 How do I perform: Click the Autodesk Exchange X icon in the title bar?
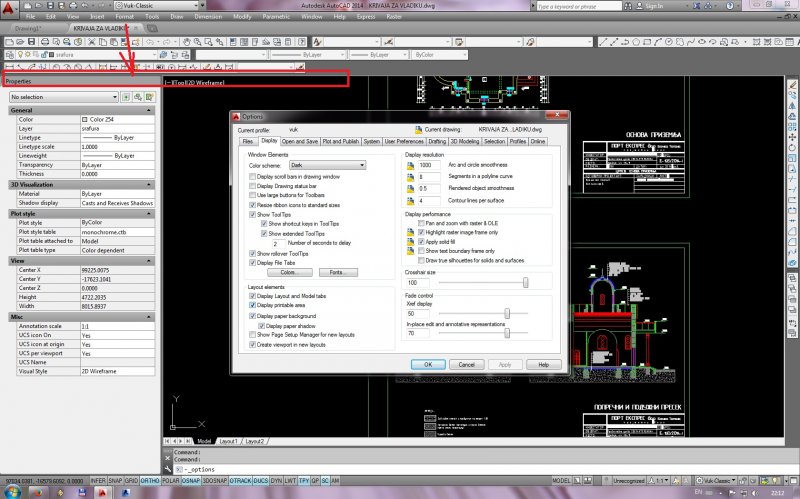[696, 6]
